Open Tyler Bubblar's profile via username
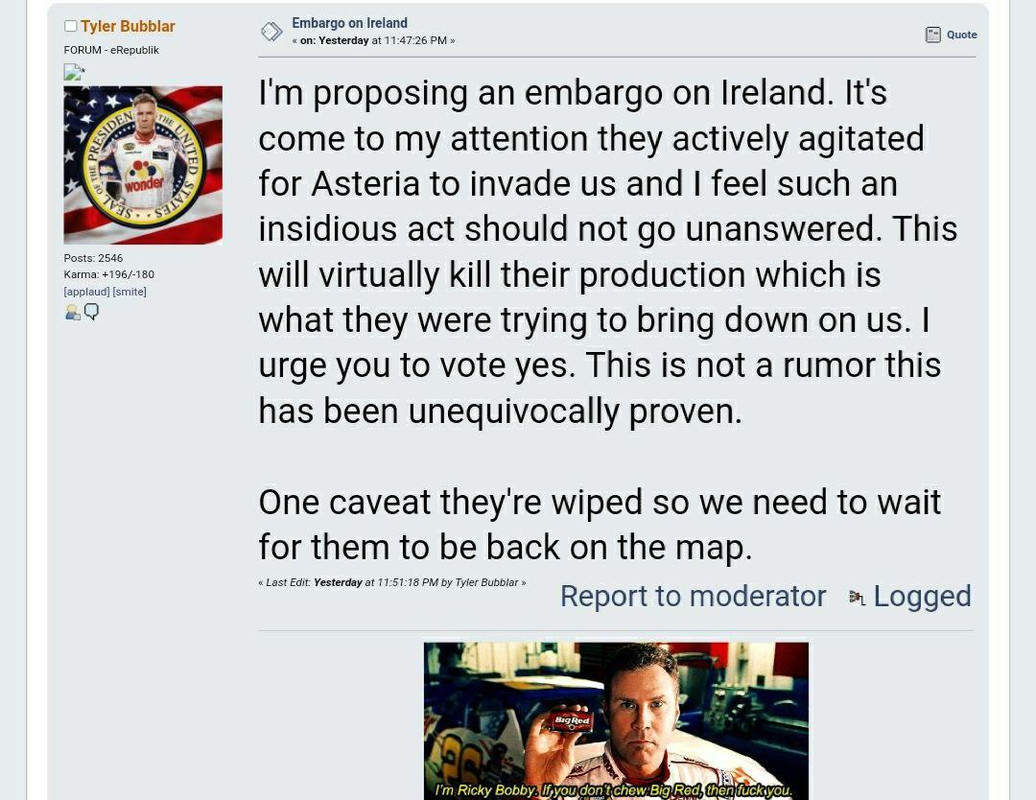Screen dimensions: 1036x800 coord(128,26)
